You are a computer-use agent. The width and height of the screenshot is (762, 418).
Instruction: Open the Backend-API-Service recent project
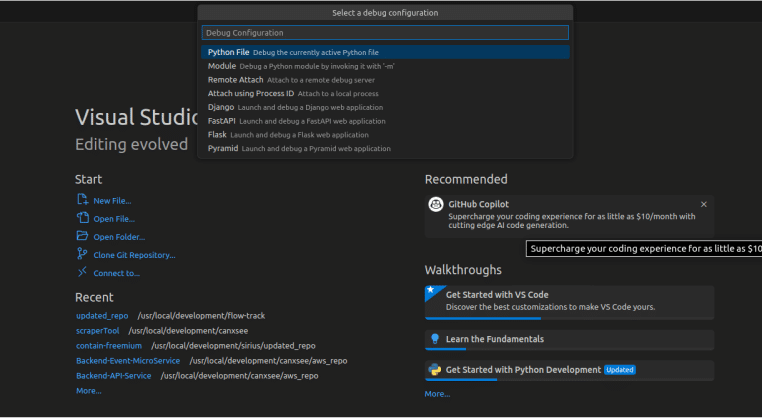[113, 376]
